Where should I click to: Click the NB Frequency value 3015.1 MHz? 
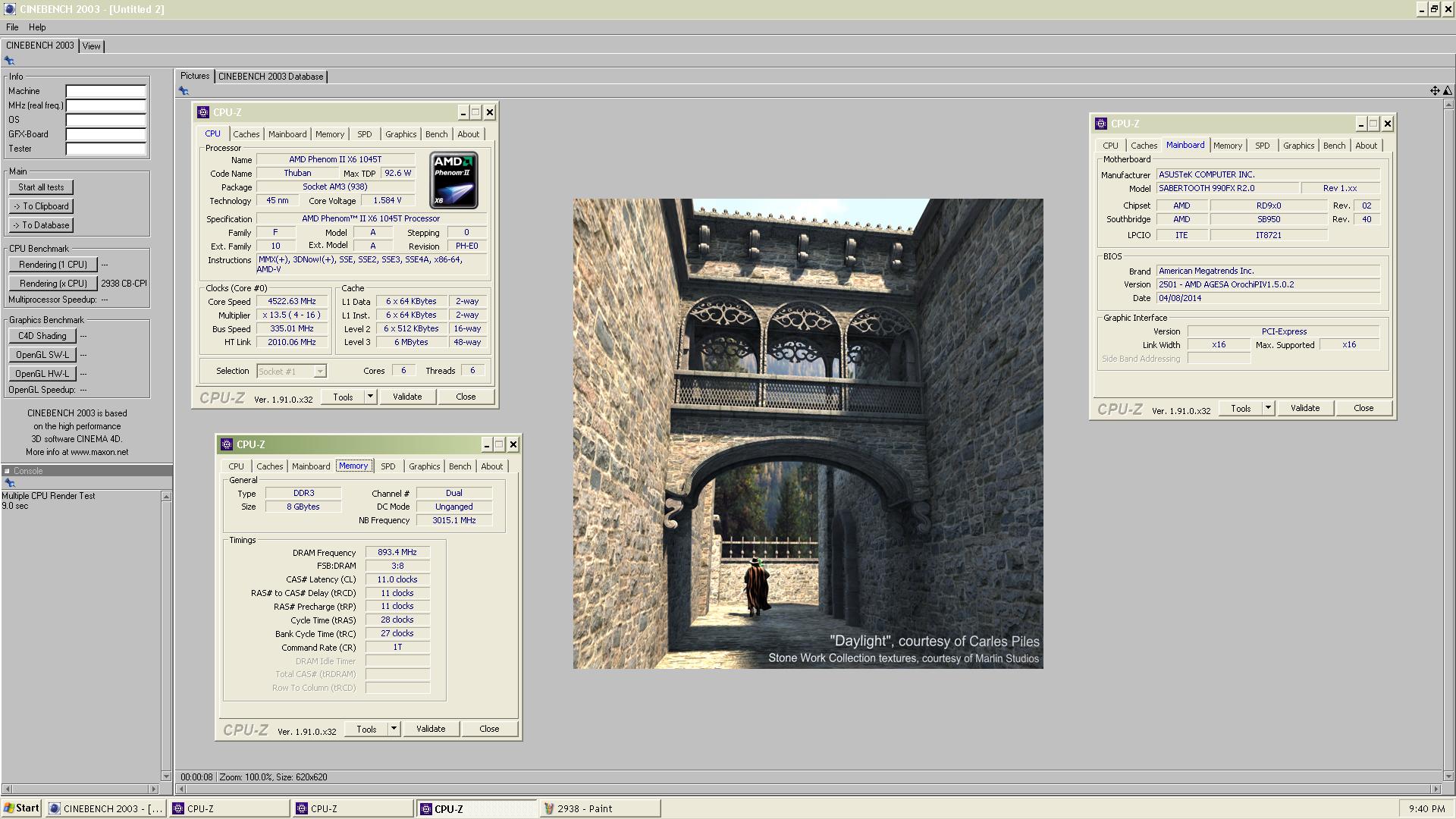click(453, 520)
